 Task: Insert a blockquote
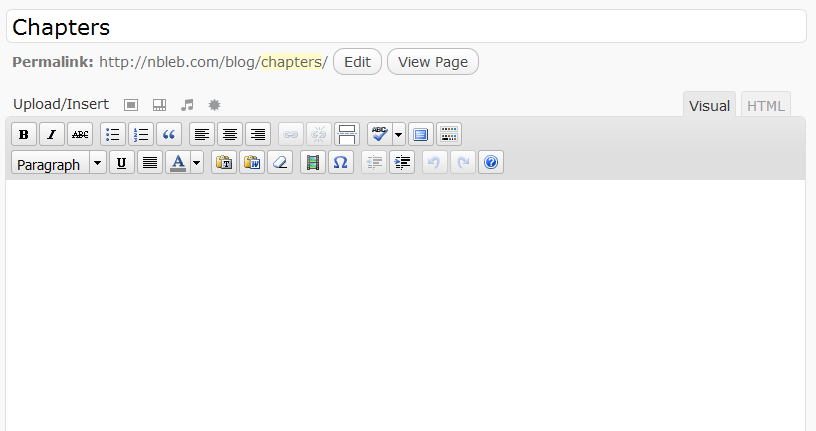169,135
